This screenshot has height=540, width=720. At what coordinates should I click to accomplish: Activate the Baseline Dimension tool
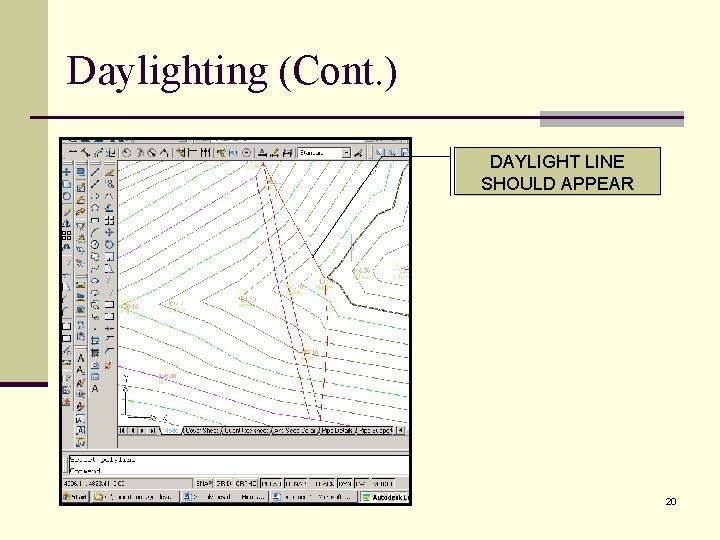(x=192, y=152)
